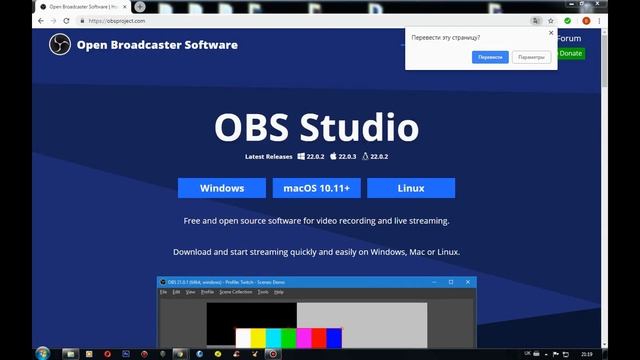This screenshot has width=640, height=360.
Task: Click the padlock site security icon
Action: [82, 21]
